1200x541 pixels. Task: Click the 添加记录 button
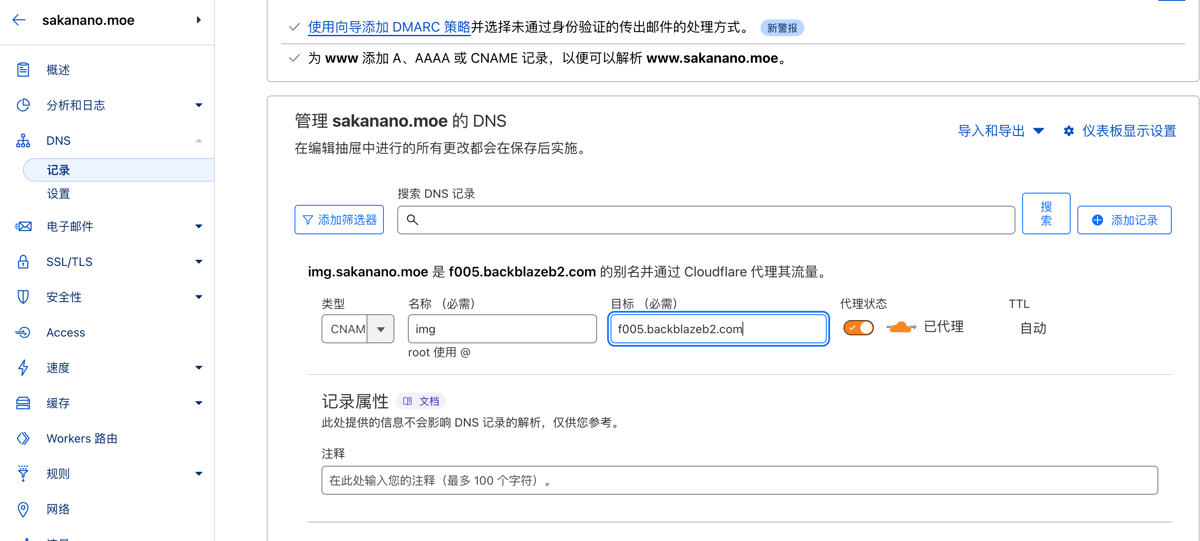tap(1124, 220)
